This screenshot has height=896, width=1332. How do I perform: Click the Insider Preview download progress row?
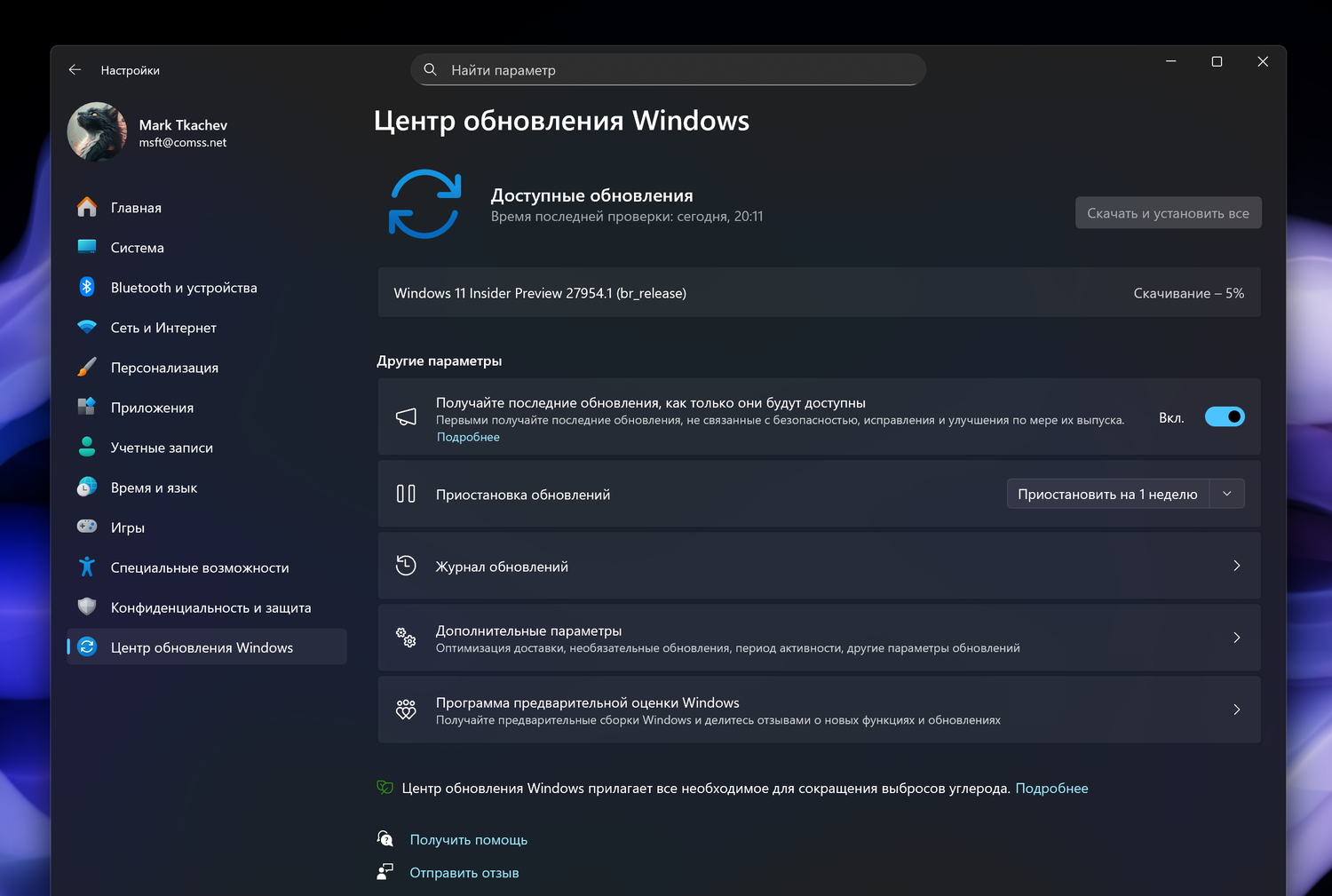[819, 292]
